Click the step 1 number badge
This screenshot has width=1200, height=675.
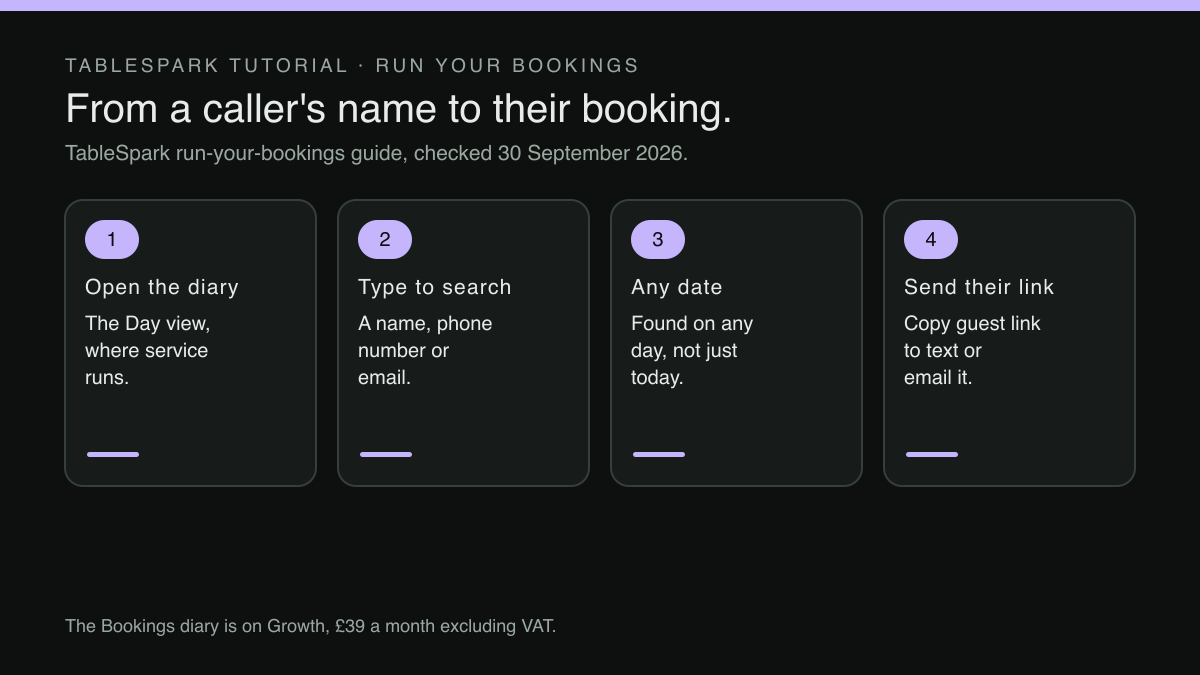pyautogui.click(x=112, y=240)
